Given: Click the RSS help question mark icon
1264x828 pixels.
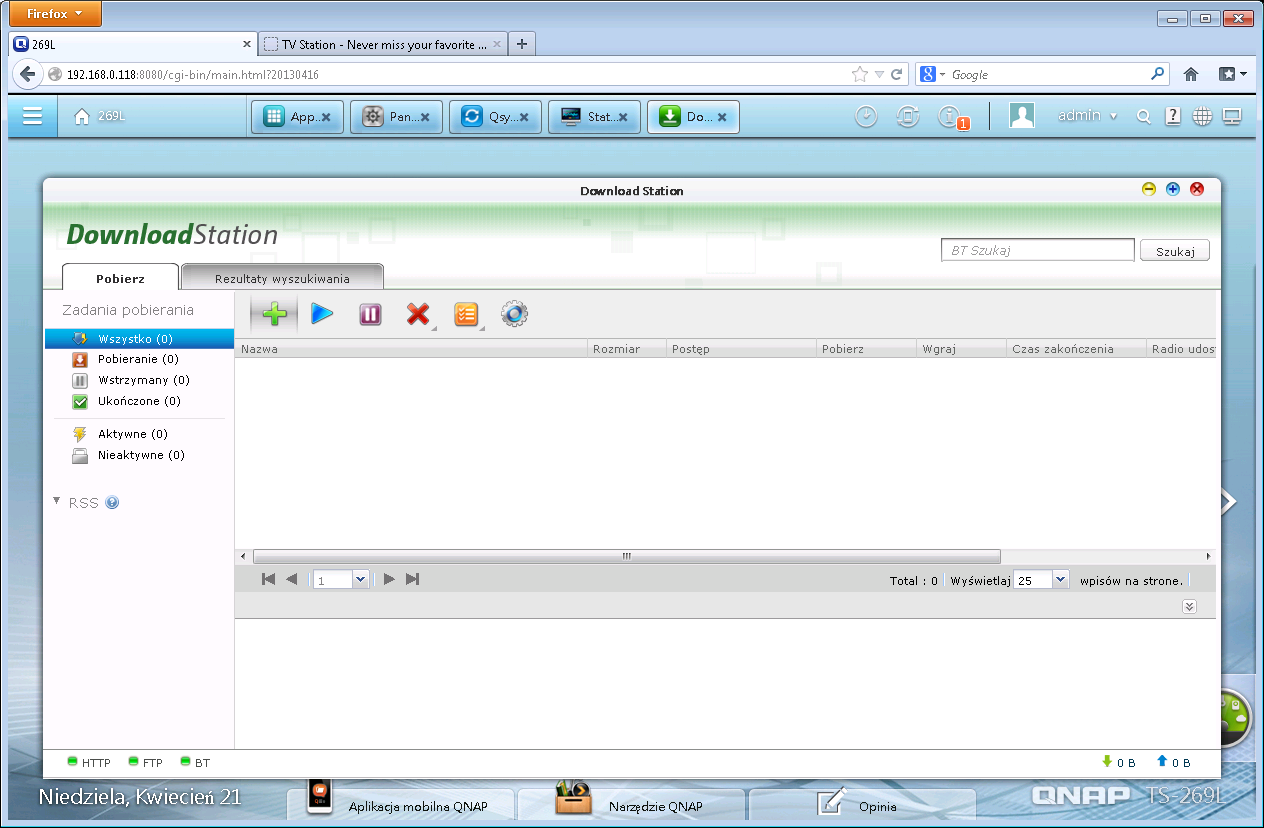Looking at the screenshot, I should (112, 503).
